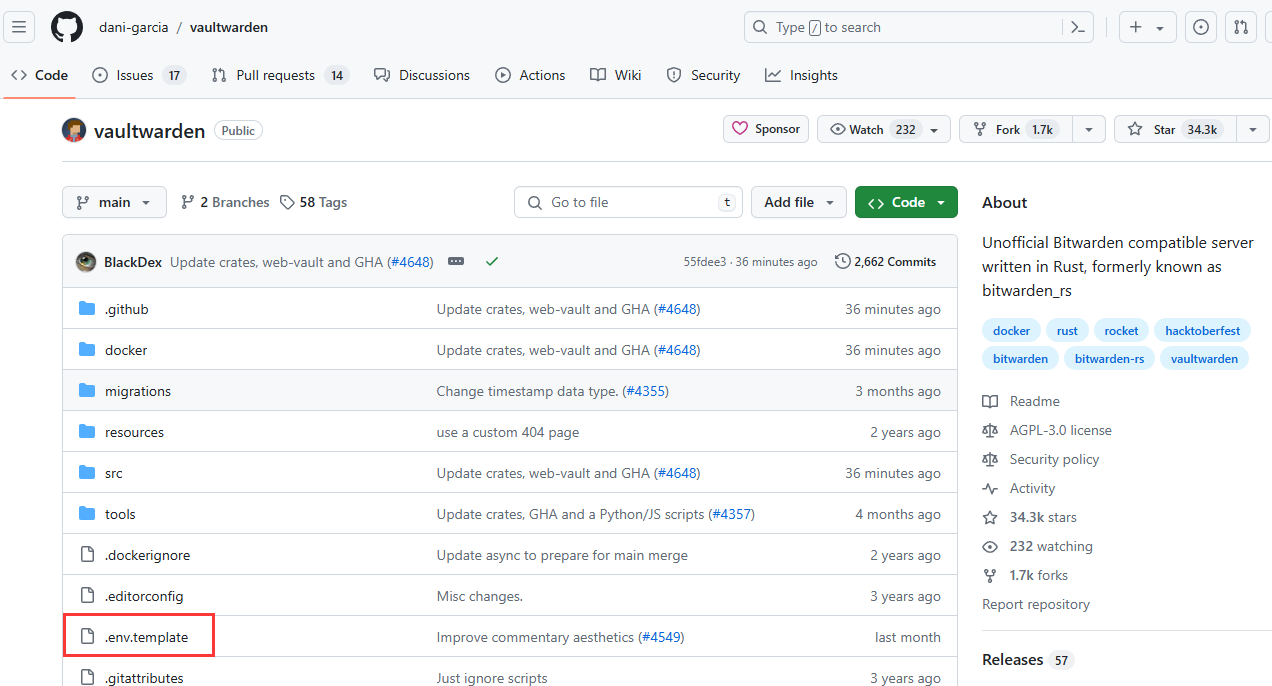Open the .github folder icon
Image resolution: width=1272 pixels, height=686 pixels.
tap(87, 309)
